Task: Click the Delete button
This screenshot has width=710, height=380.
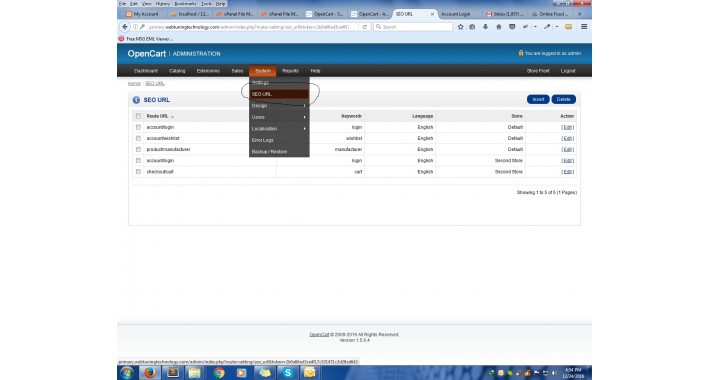Action: [563, 99]
